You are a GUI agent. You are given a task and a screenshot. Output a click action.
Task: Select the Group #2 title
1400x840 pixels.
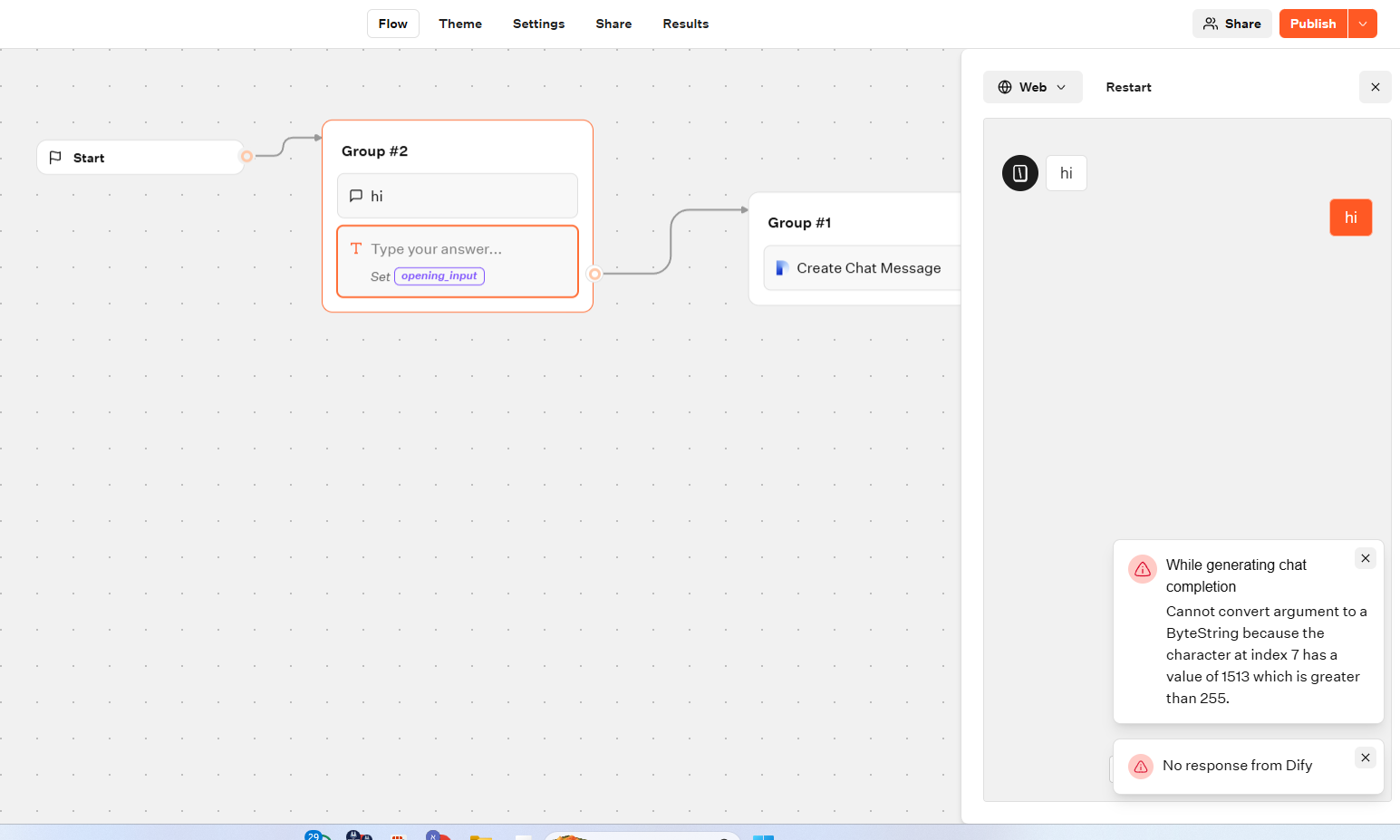[375, 151]
